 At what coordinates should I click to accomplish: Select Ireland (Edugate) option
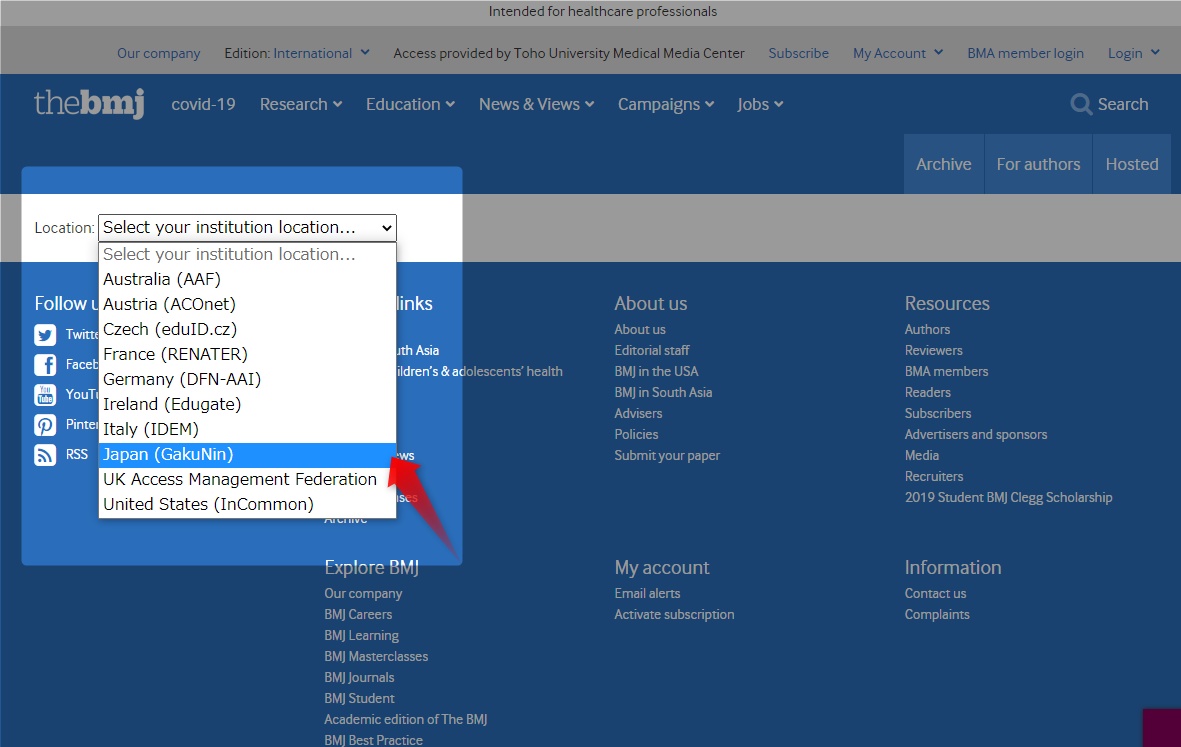(x=247, y=404)
